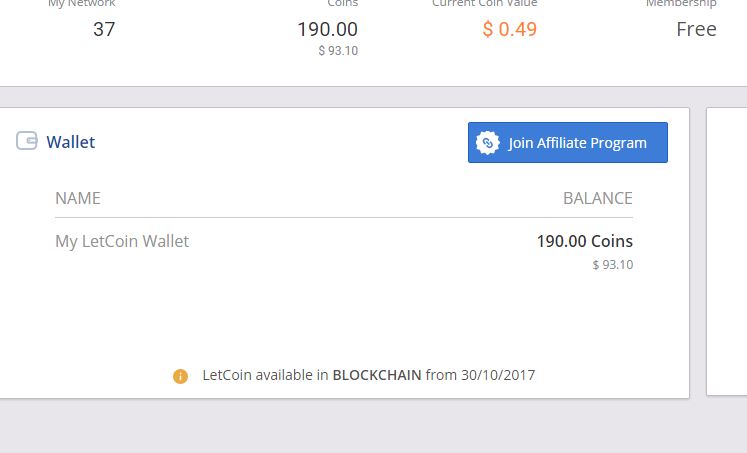Click the bold BLOCKCHAIN word in notice

click(x=376, y=376)
